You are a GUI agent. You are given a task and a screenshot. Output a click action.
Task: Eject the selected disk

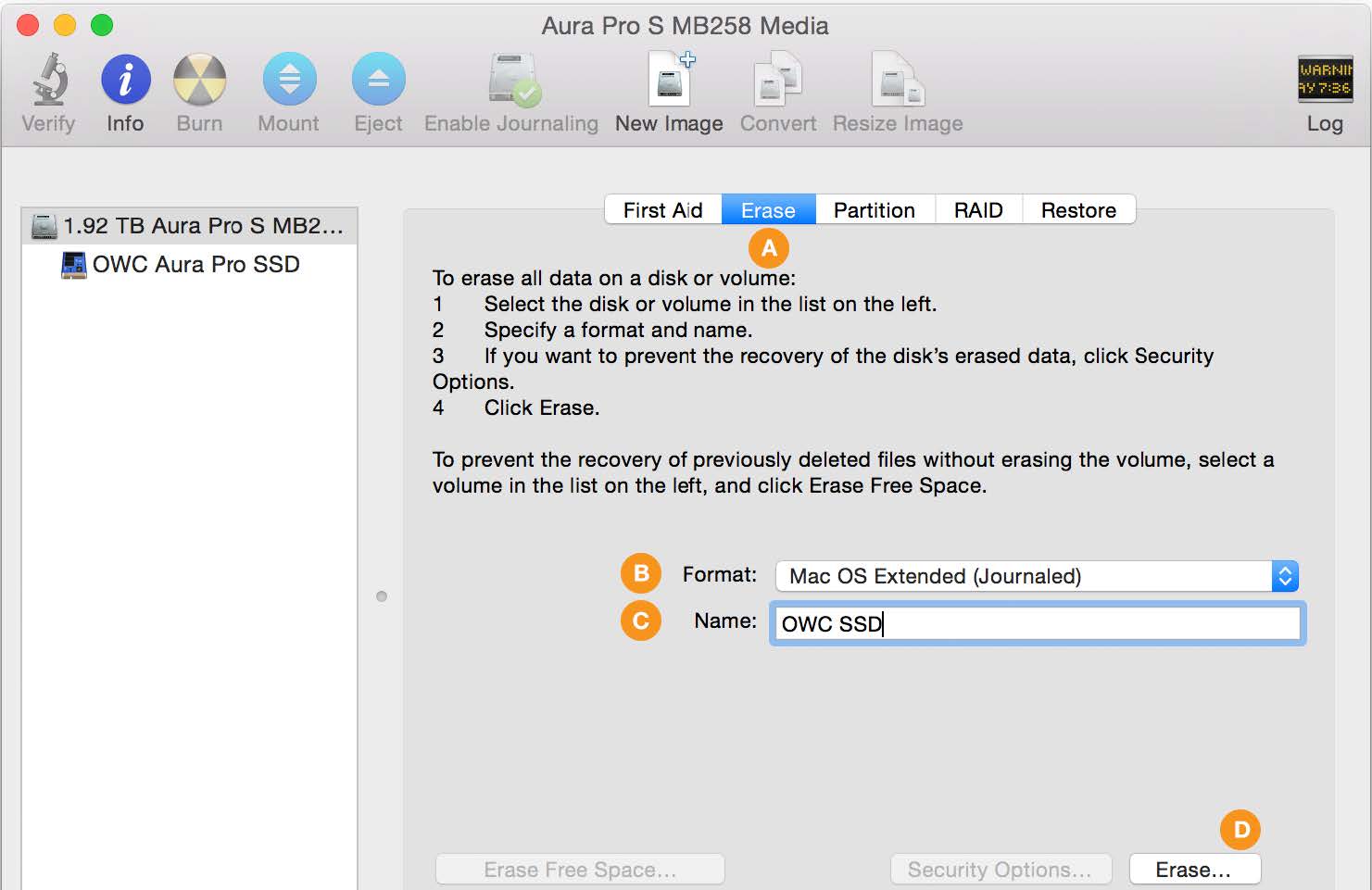point(378,88)
